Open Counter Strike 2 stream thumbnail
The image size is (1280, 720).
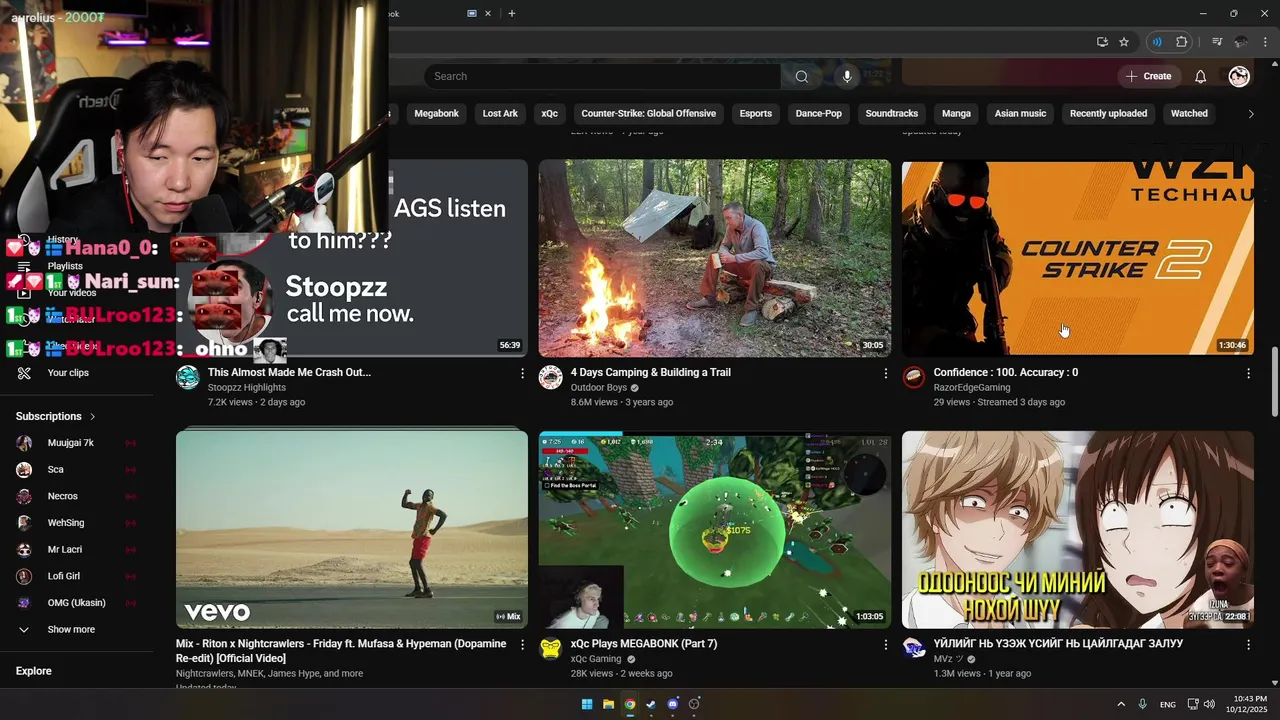point(1078,258)
